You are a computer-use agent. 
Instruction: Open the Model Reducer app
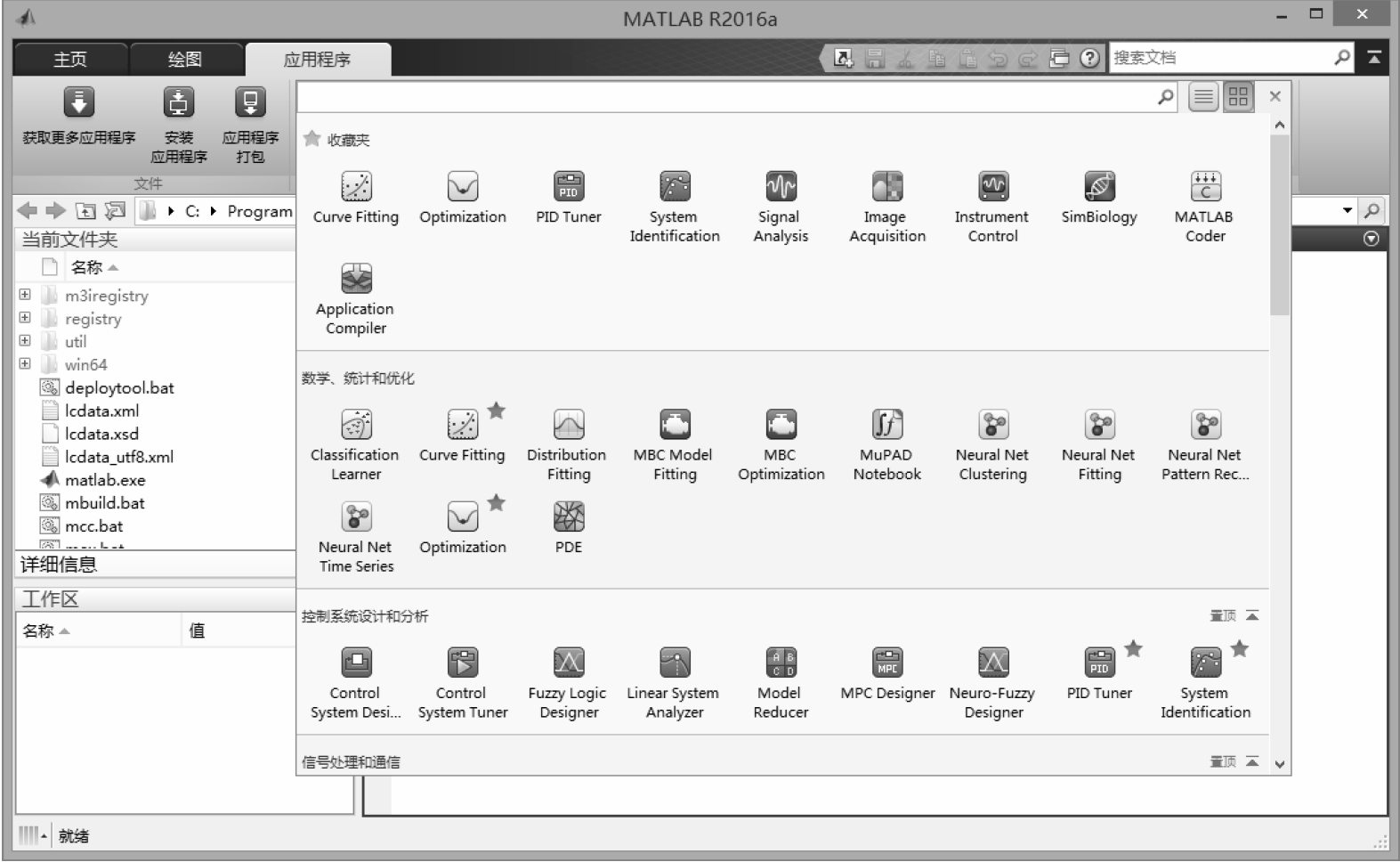tap(781, 683)
